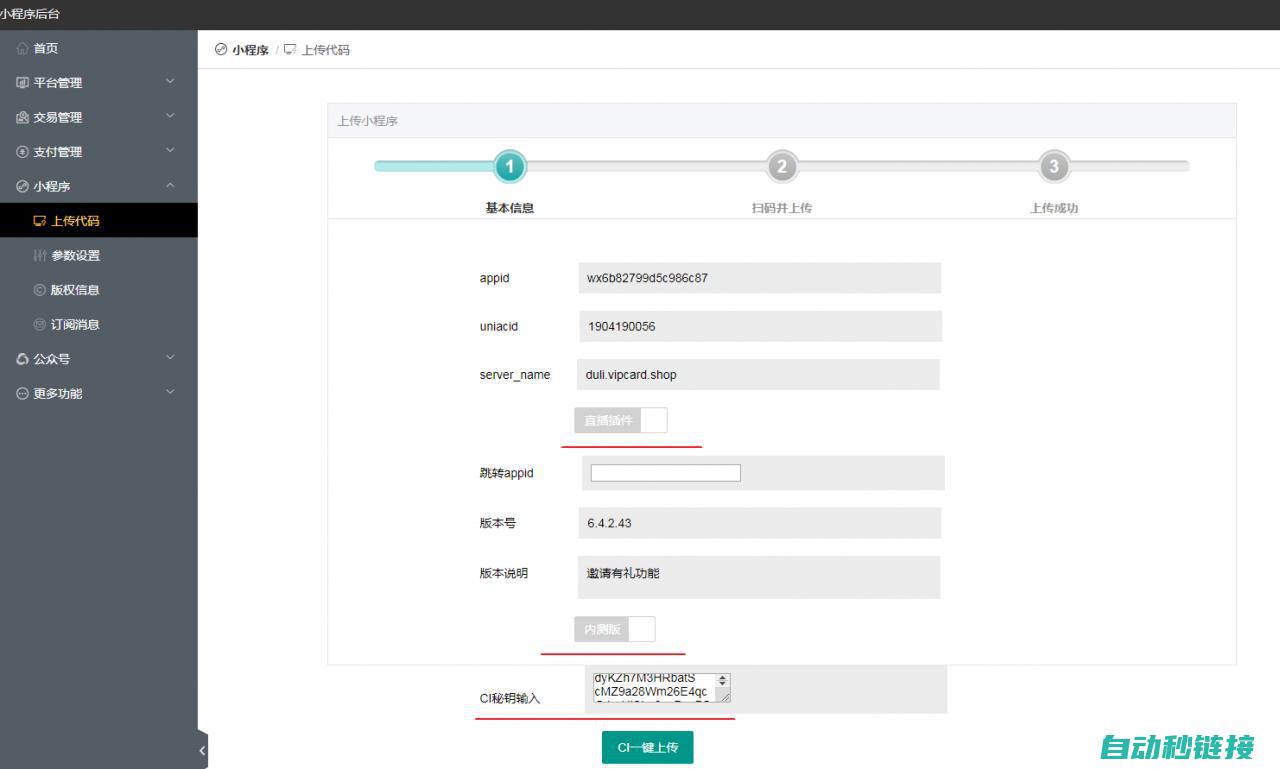Viewport: 1280px width, 769px height.
Task: Click the 小程序 breadcrumb link
Action: pos(250,50)
